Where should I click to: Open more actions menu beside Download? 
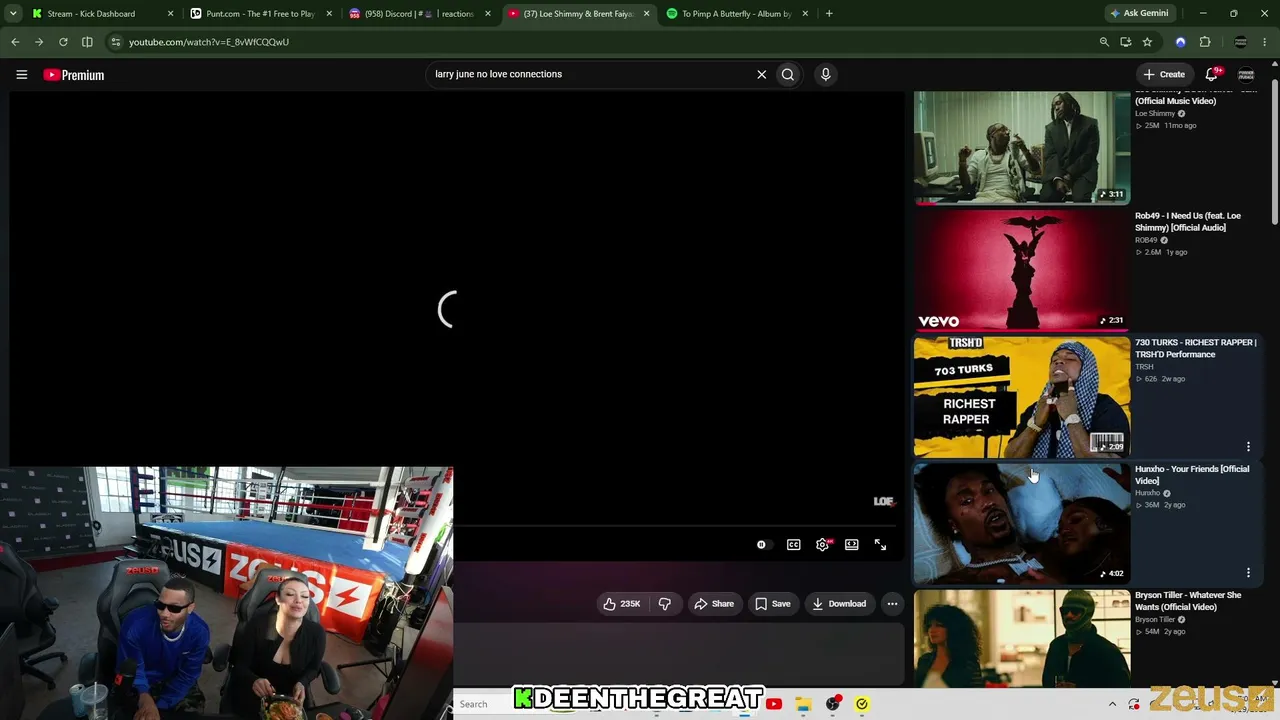tap(892, 604)
